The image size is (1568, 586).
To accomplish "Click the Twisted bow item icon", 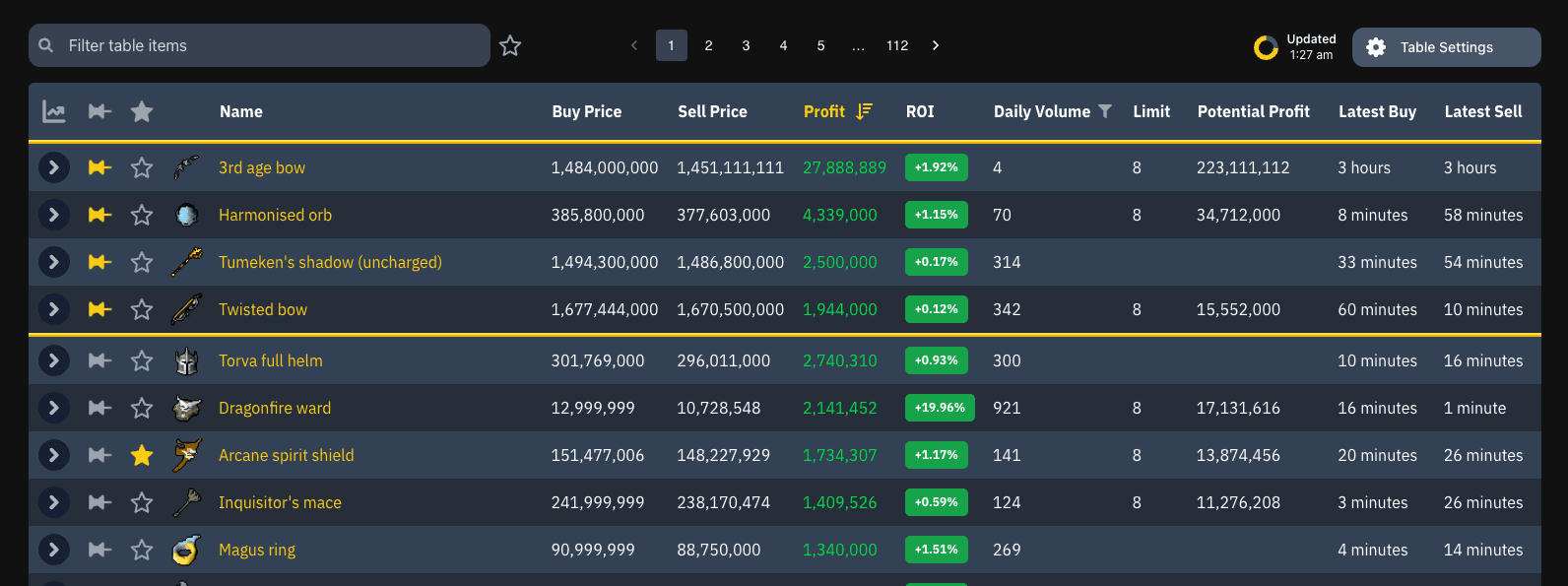I will 186,309.
